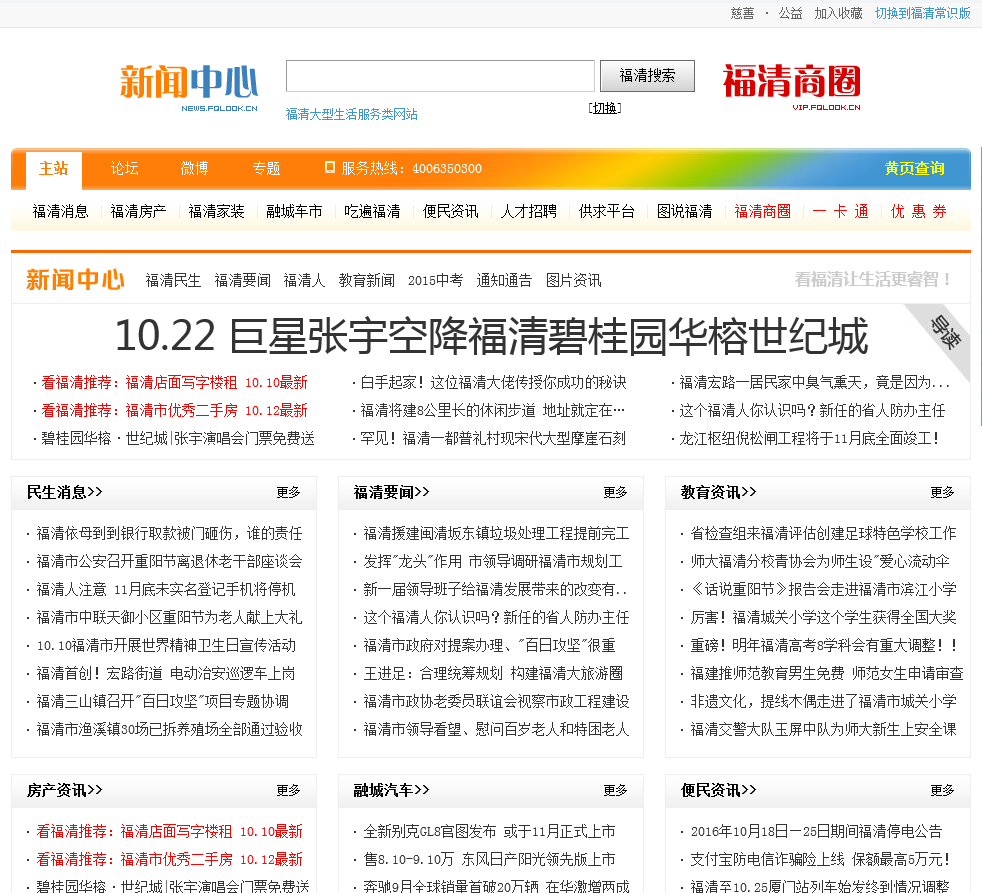
Task: Open article 2016年10月18日—25日期间福清停电公告
Action: (x=816, y=832)
